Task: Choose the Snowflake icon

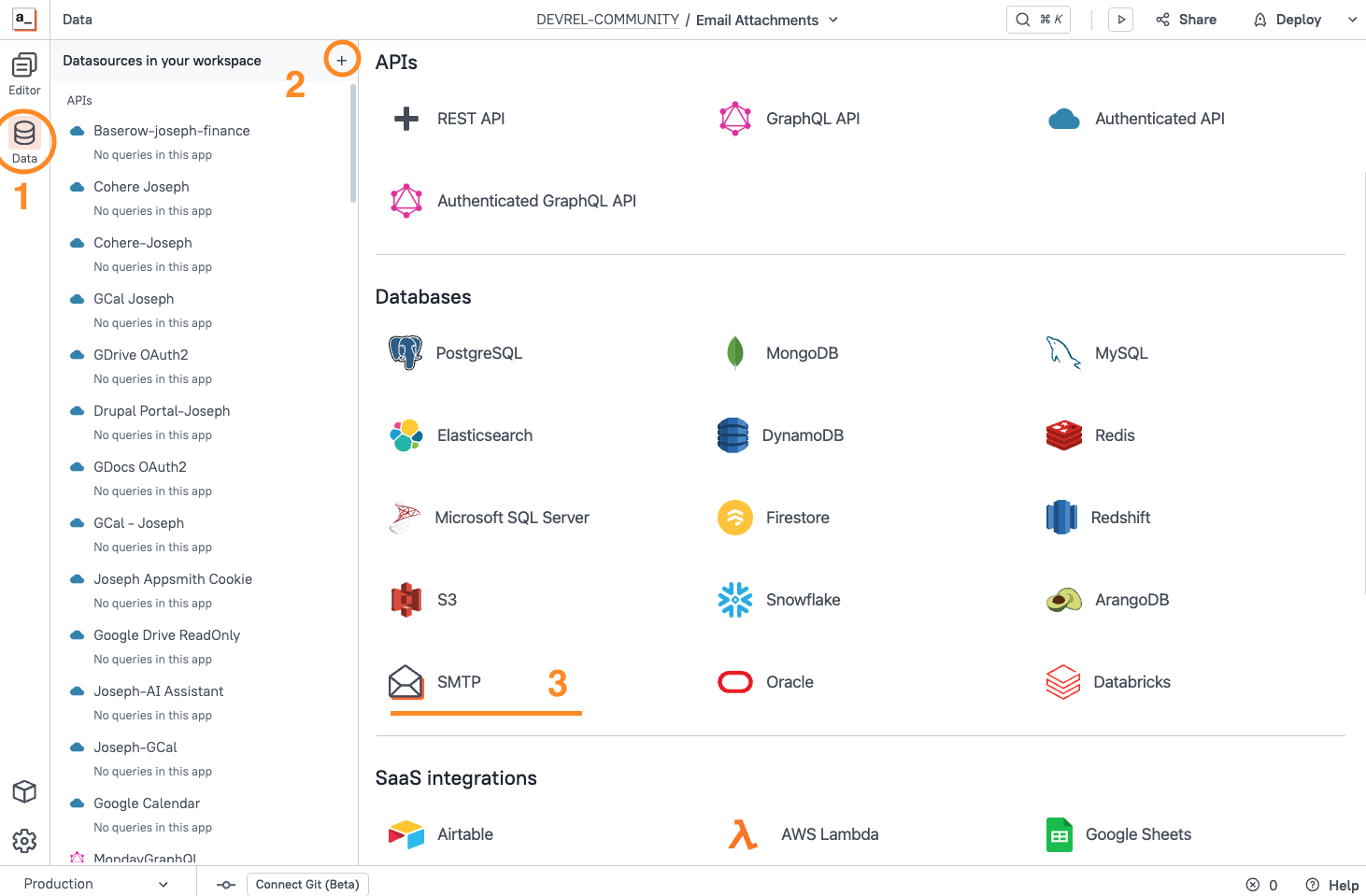Action: (735, 600)
